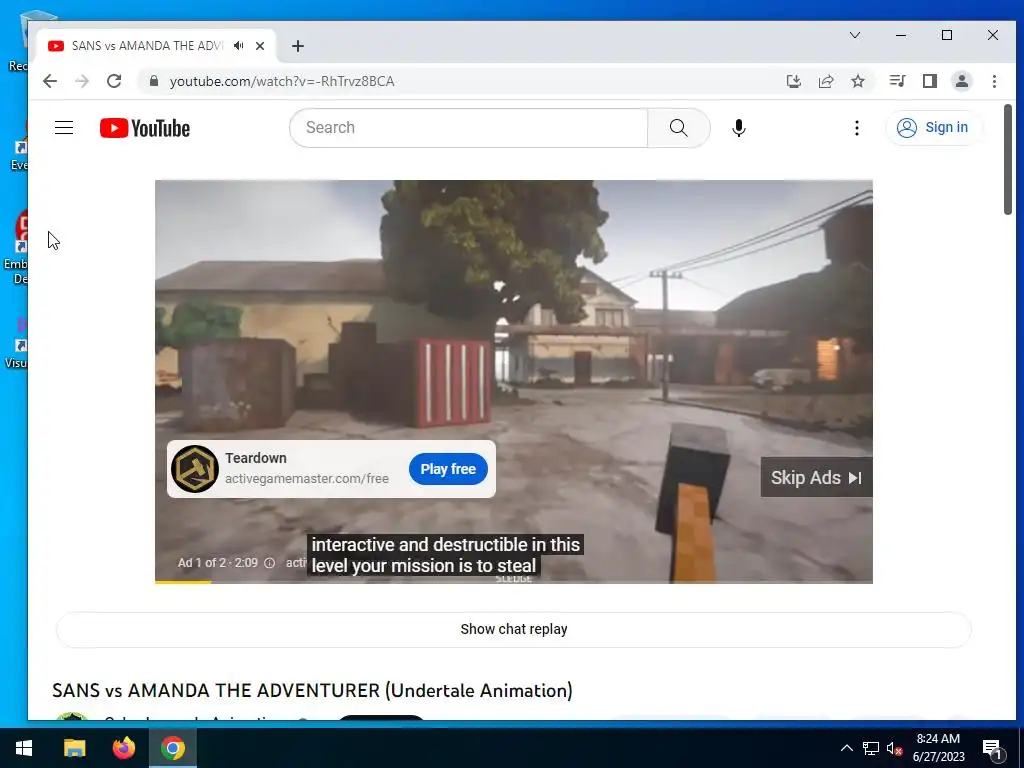Toggle Chrome side panel
Image resolution: width=1024 pixels, height=768 pixels.
point(930,81)
